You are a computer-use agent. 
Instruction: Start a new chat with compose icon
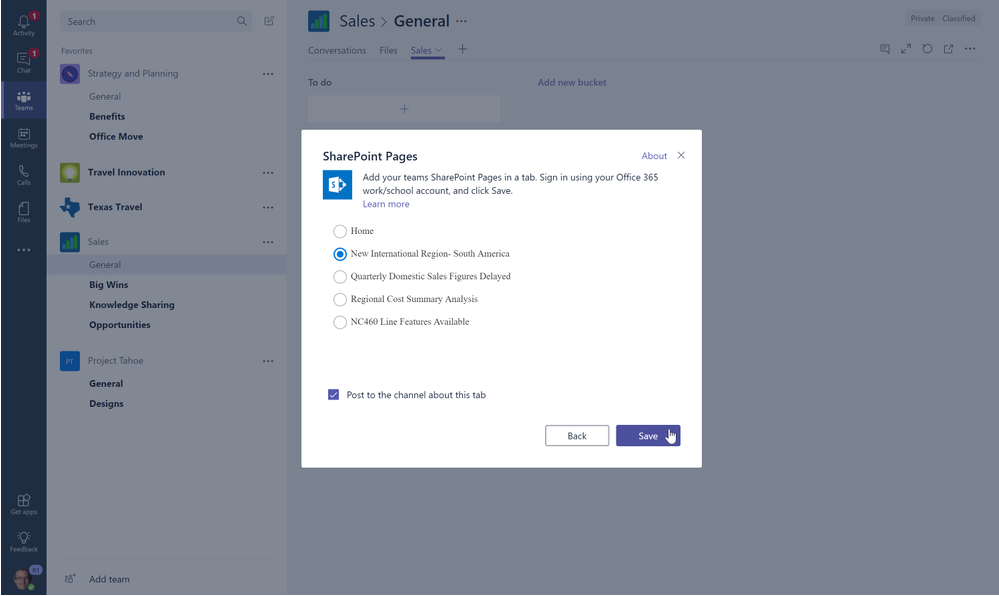coord(270,21)
